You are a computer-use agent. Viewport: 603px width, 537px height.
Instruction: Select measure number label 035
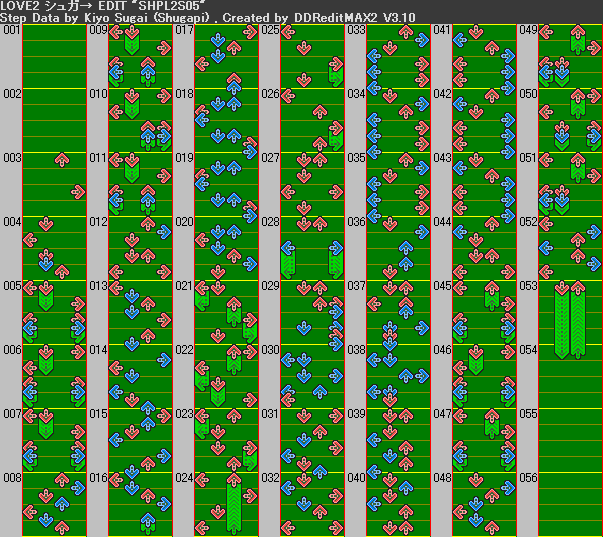tap(356, 158)
